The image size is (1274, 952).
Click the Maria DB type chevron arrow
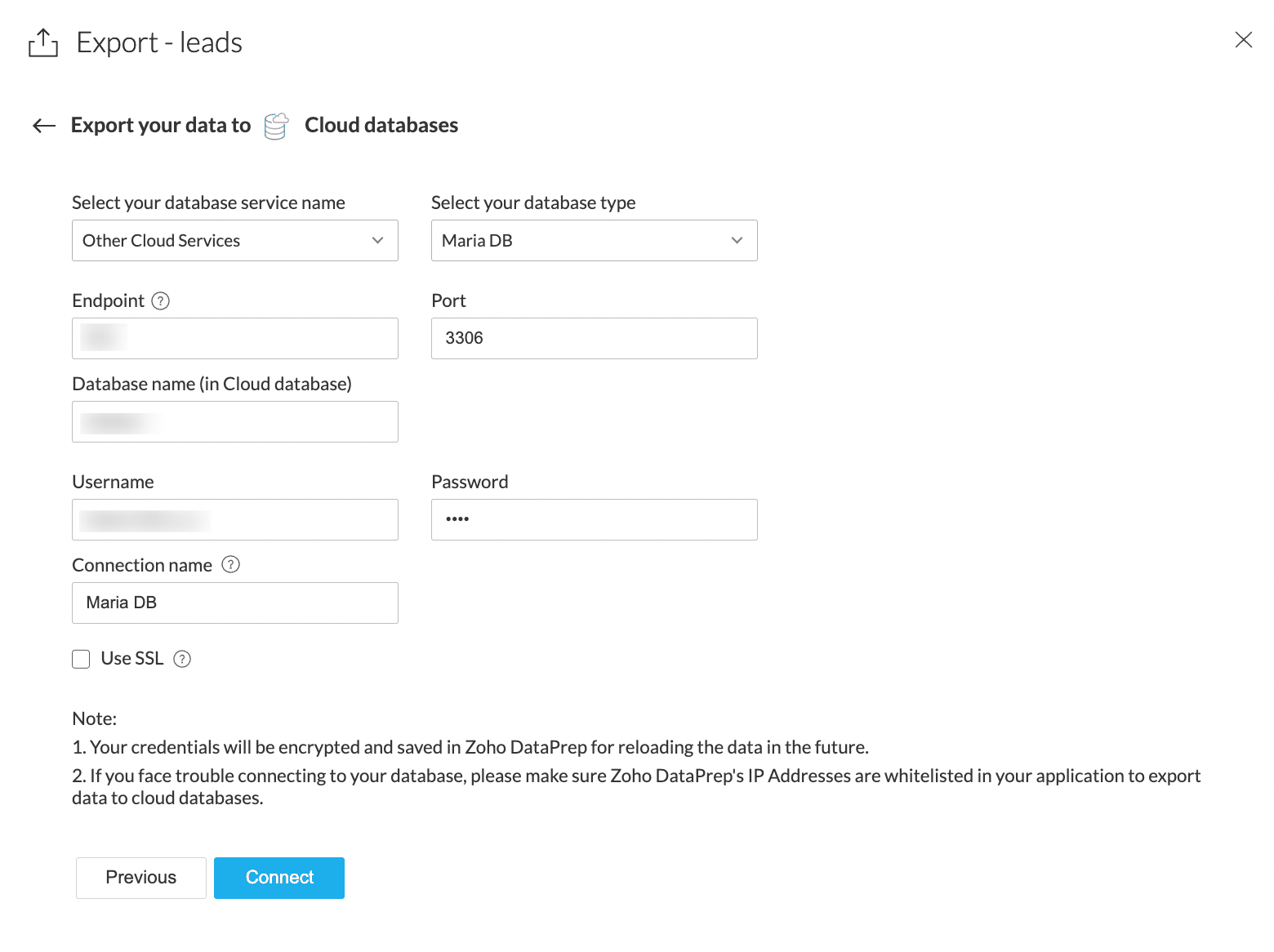pyautogui.click(x=737, y=241)
